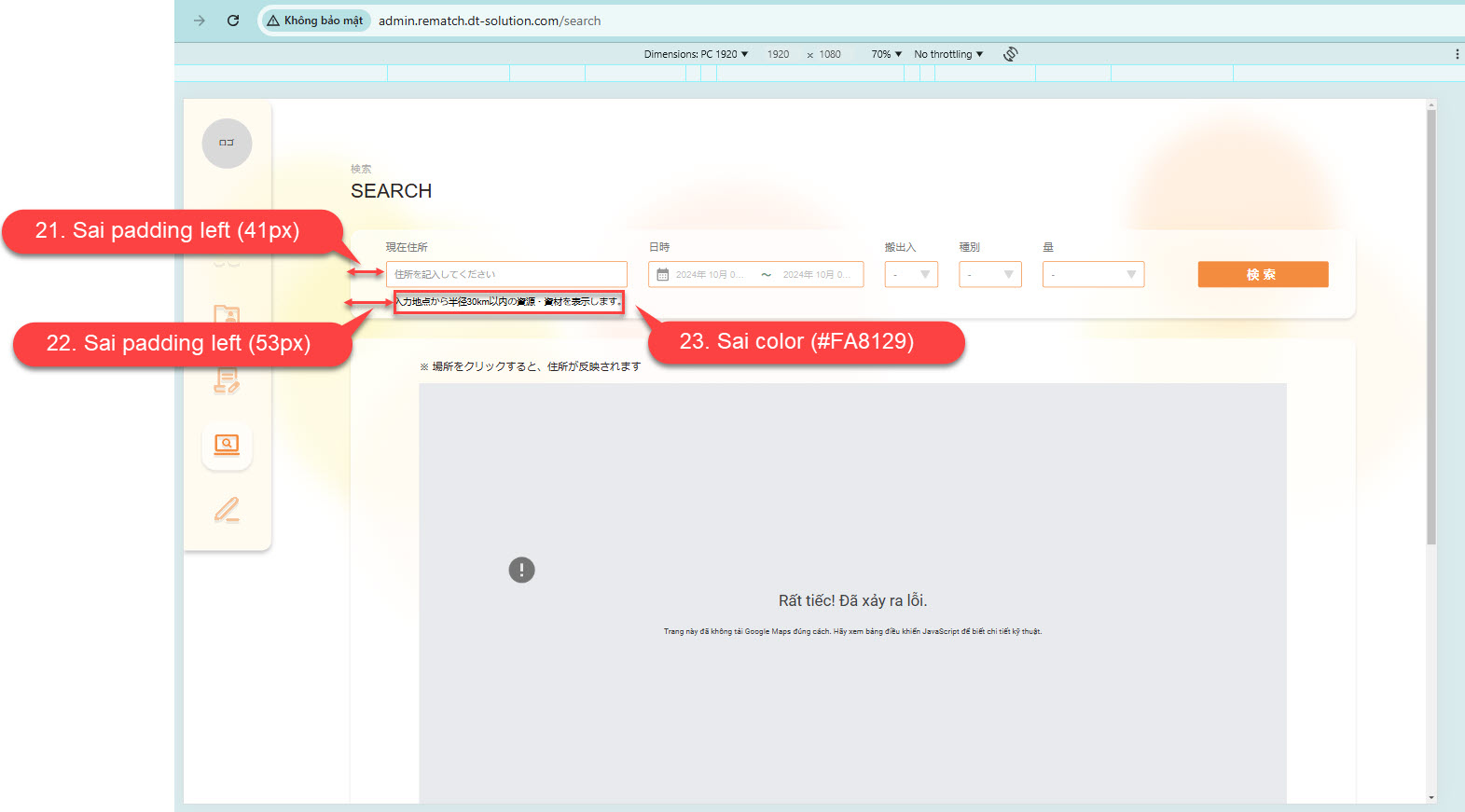Select the laptop search sidebar icon

(227, 445)
